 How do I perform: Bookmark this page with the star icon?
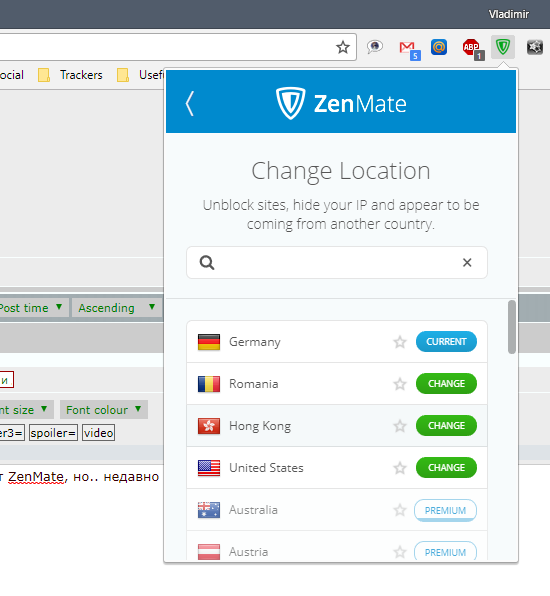[x=343, y=48]
